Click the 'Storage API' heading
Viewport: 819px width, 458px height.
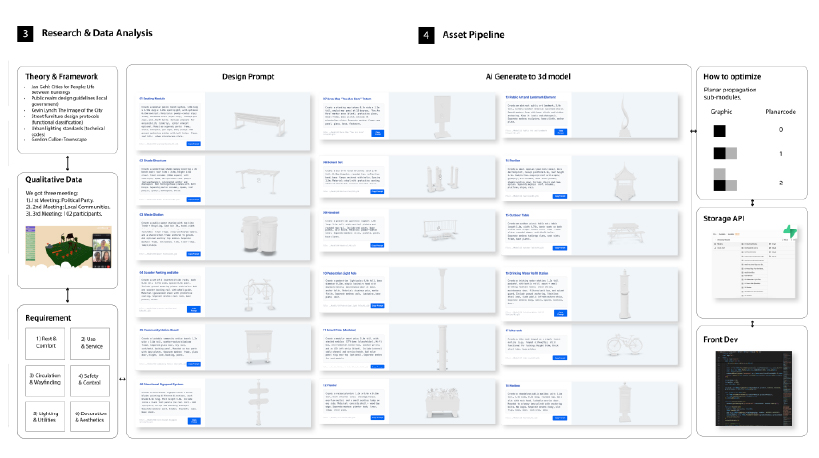(723, 219)
